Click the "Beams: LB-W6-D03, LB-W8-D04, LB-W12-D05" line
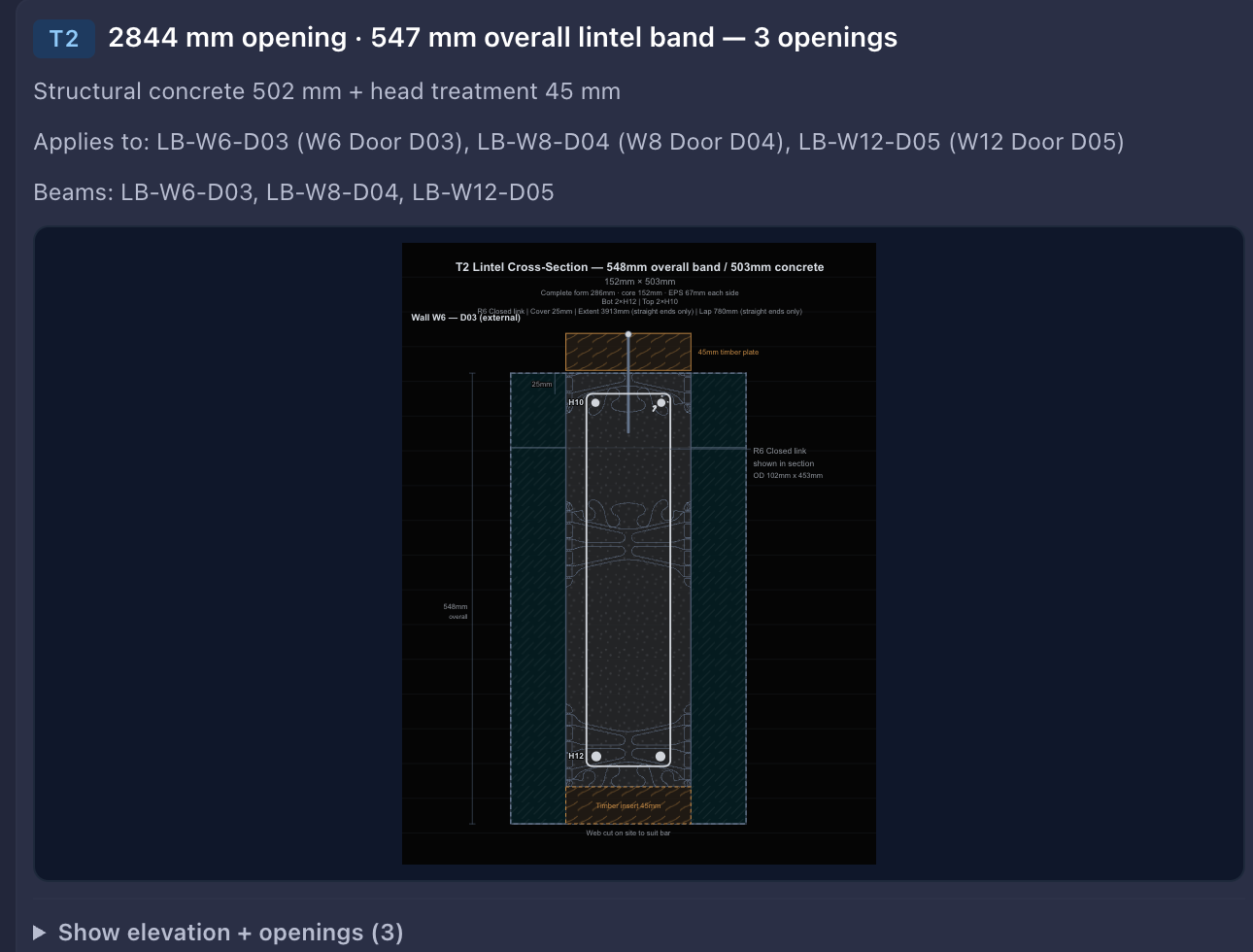The width and height of the screenshot is (1253, 952). point(293,192)
